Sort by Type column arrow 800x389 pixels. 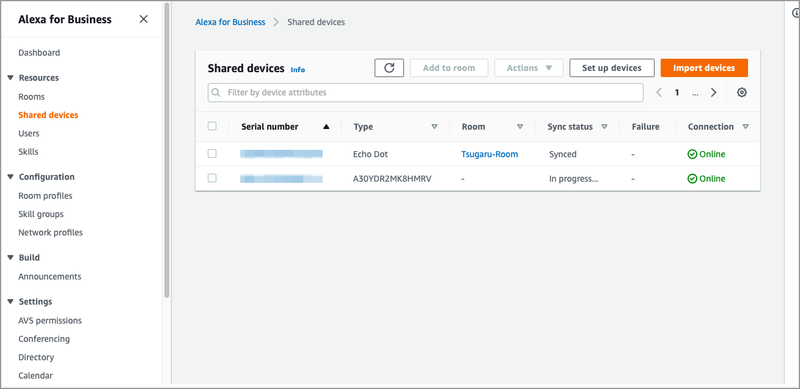click(x=435, y=127)
